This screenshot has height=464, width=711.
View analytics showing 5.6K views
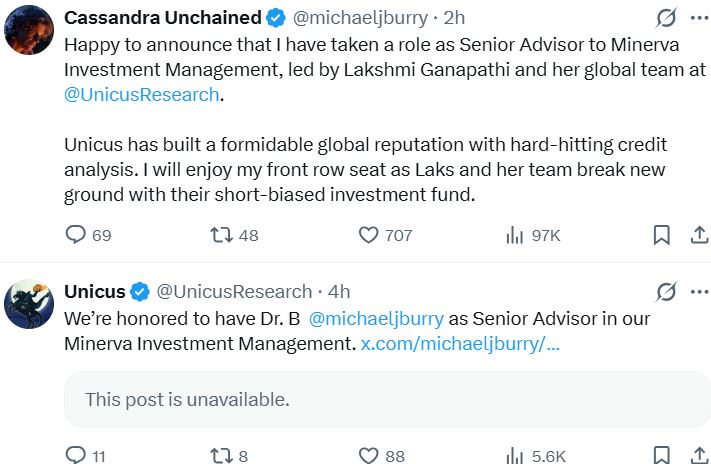pos(536,455)
